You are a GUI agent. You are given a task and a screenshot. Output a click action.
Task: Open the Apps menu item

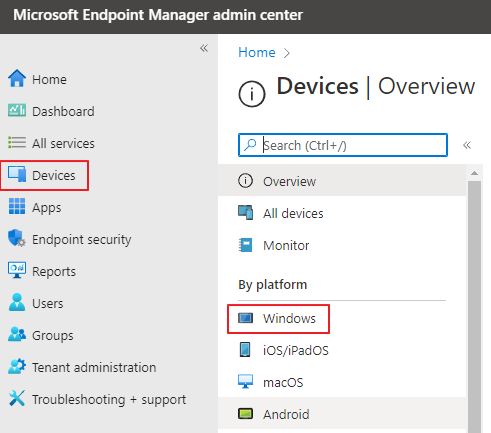[x=47, y=208]
